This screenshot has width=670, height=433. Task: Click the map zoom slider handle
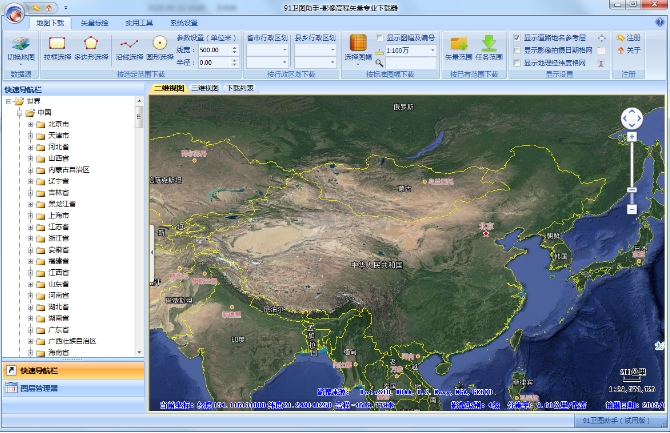(632, 190)
